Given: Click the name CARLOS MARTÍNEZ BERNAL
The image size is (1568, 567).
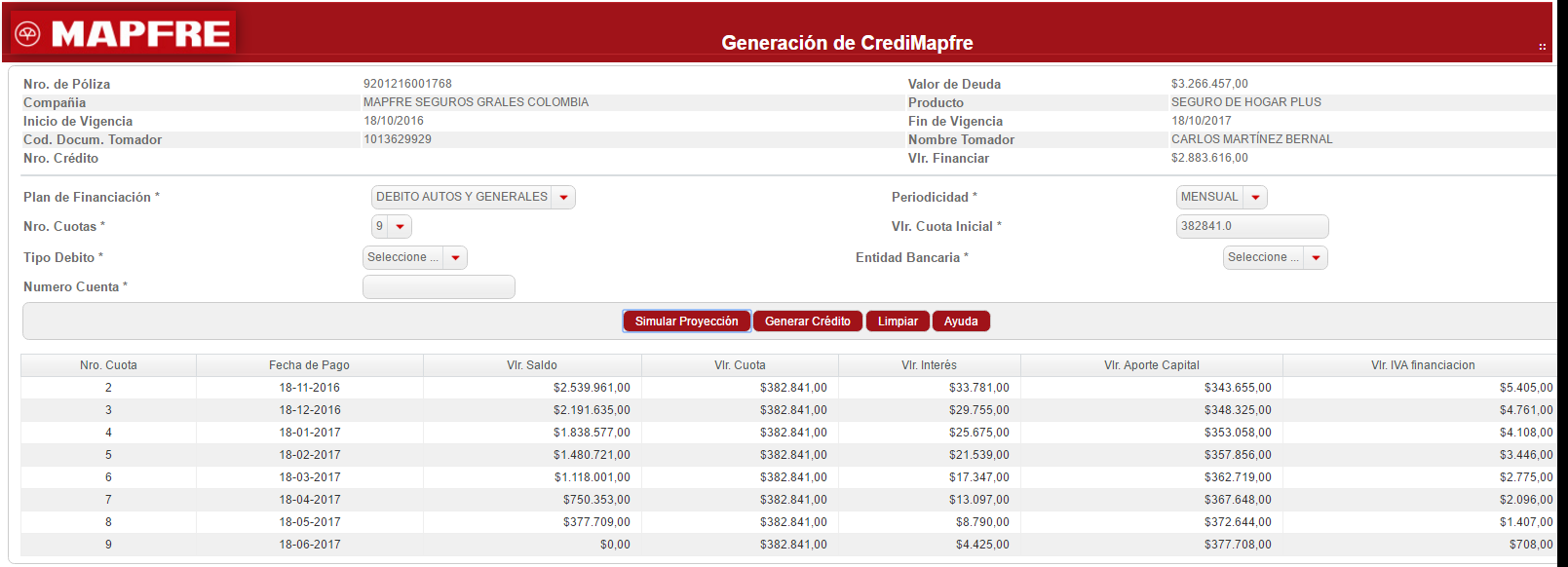Looking at the screenshot, I should (1252, 139).
